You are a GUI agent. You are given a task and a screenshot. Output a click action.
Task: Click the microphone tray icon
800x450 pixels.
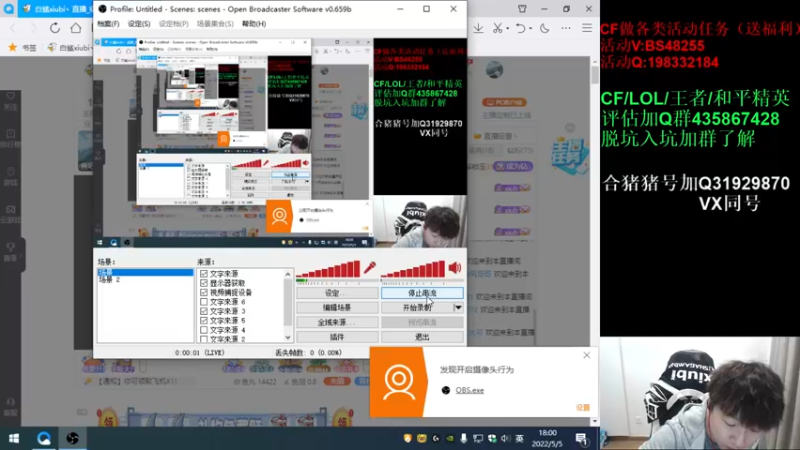click(463, 438)
